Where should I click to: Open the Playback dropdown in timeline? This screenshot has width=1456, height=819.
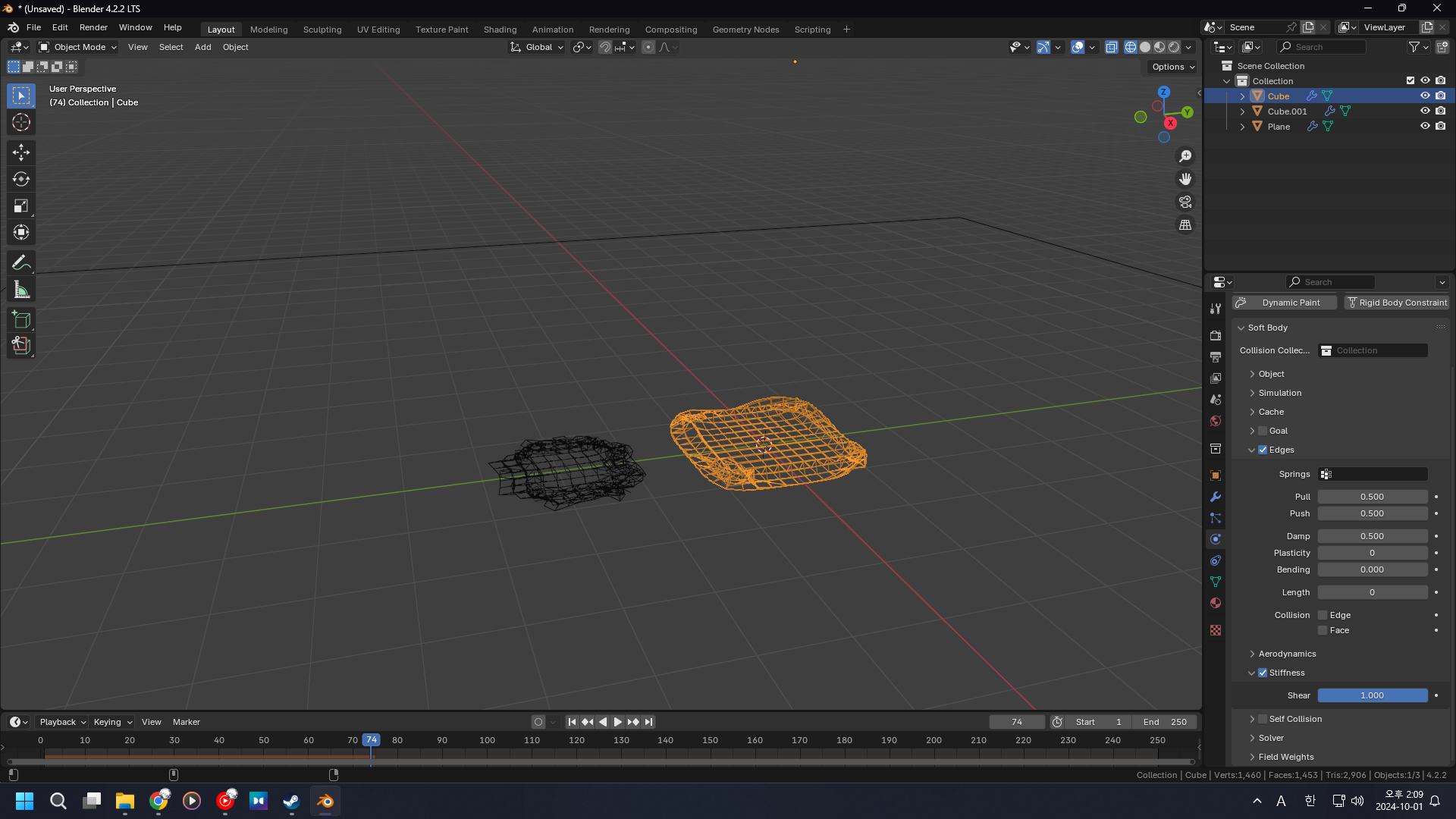pos(62,722)
